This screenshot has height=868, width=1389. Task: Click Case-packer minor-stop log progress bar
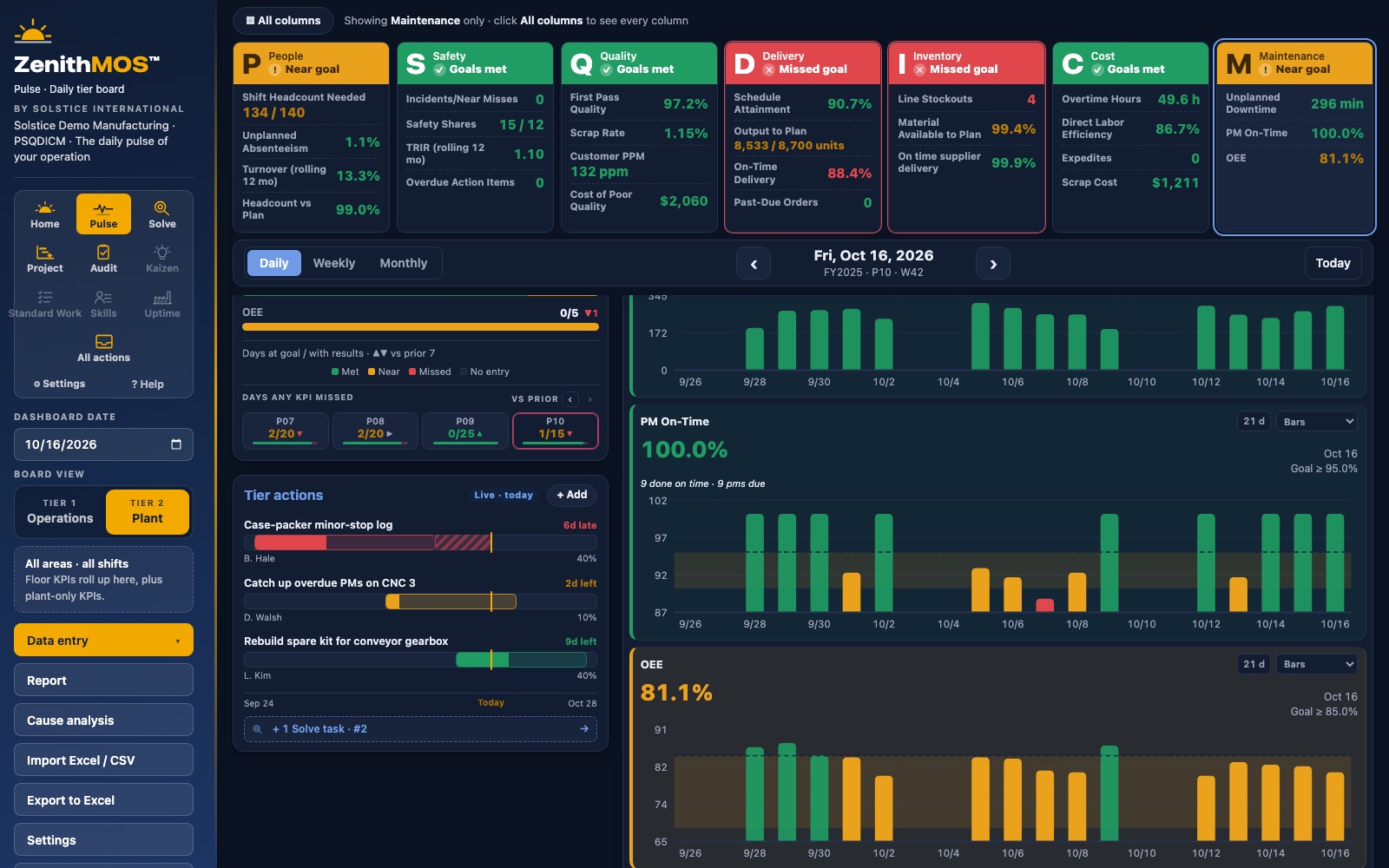[420, 542]
